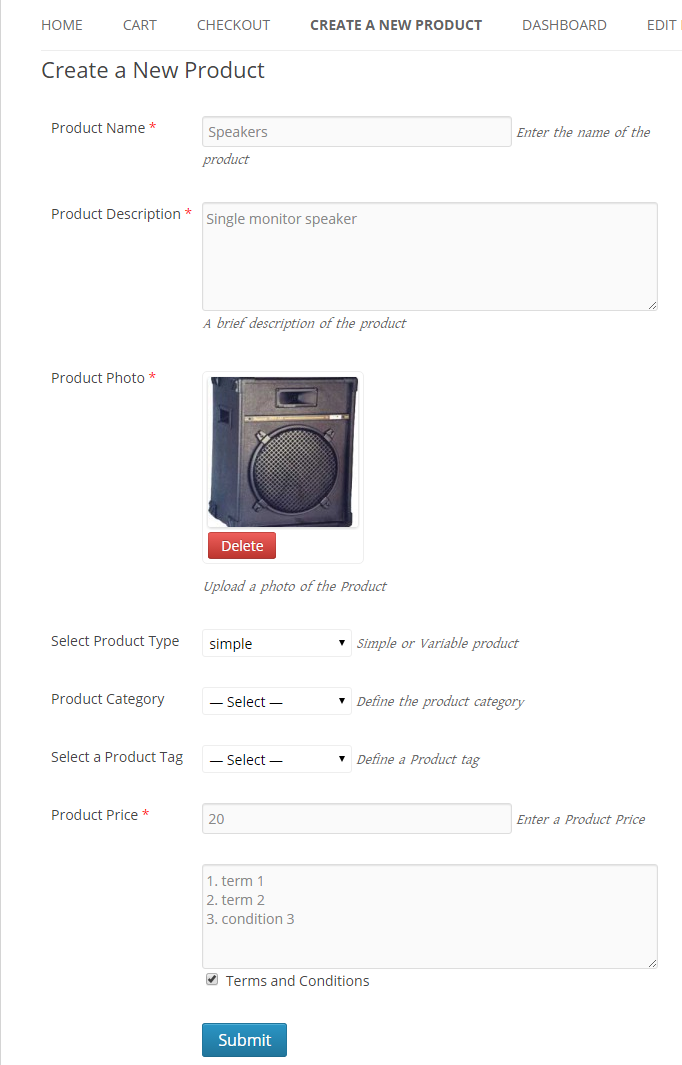Delete the uploaded product photo
The width and height of the screenshot is (682, 1065).
[241, 545]
